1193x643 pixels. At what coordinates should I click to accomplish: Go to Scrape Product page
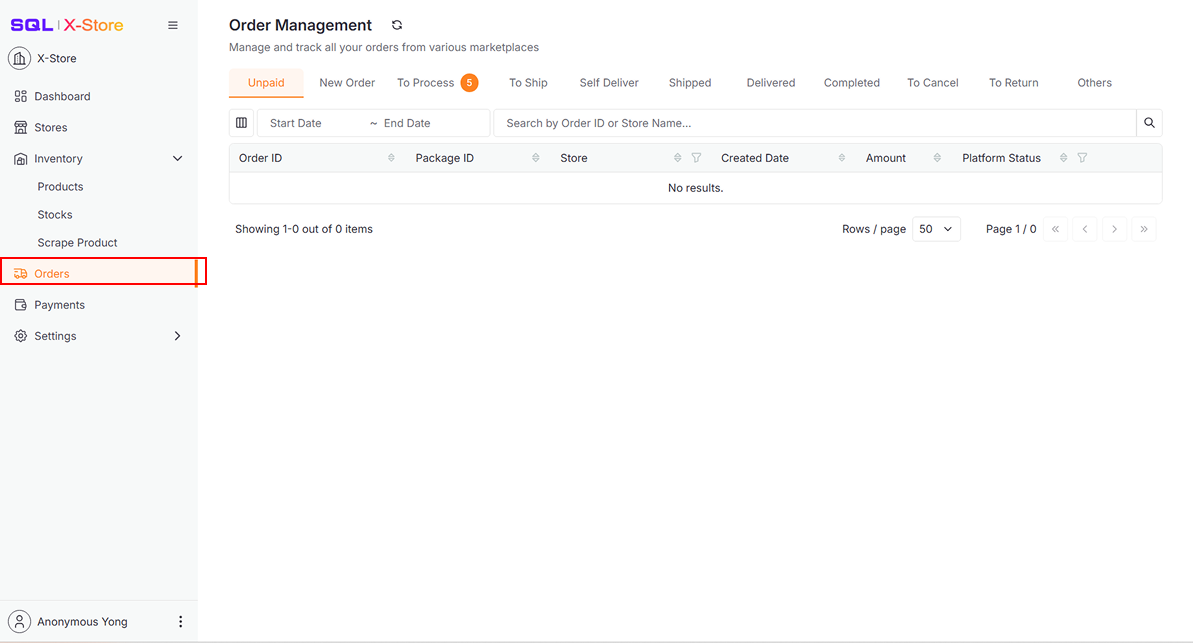77,242
